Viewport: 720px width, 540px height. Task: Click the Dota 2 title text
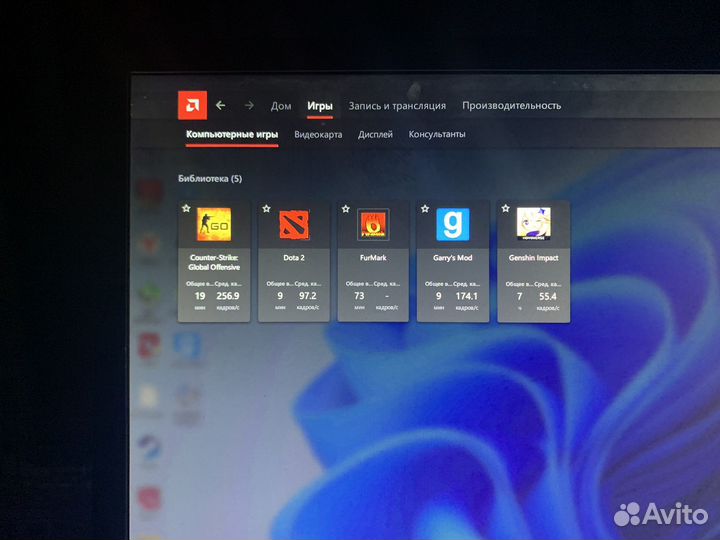coord(294,258)
